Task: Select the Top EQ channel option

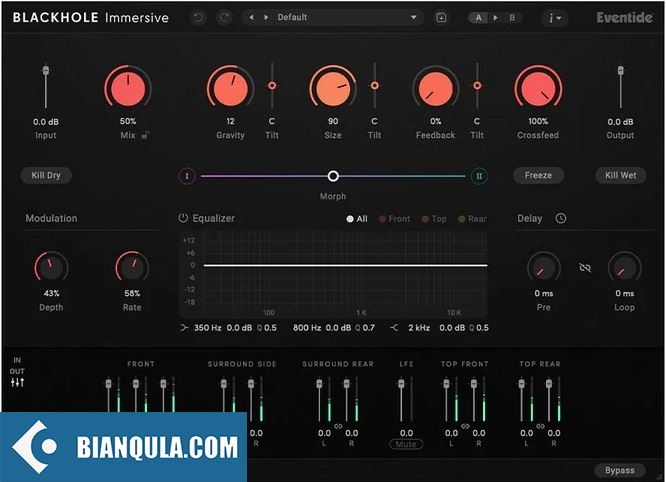Action: coord(434,219)
